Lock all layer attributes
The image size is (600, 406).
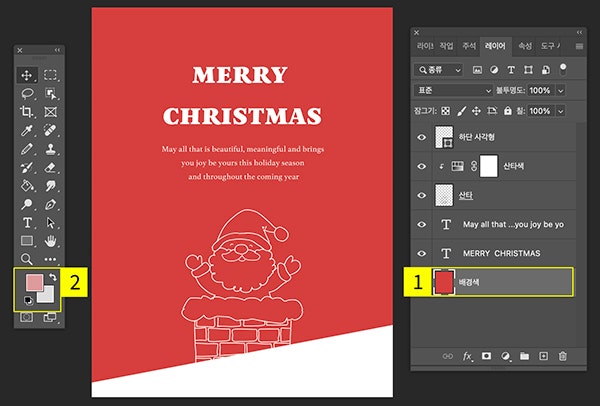[507, 111]
